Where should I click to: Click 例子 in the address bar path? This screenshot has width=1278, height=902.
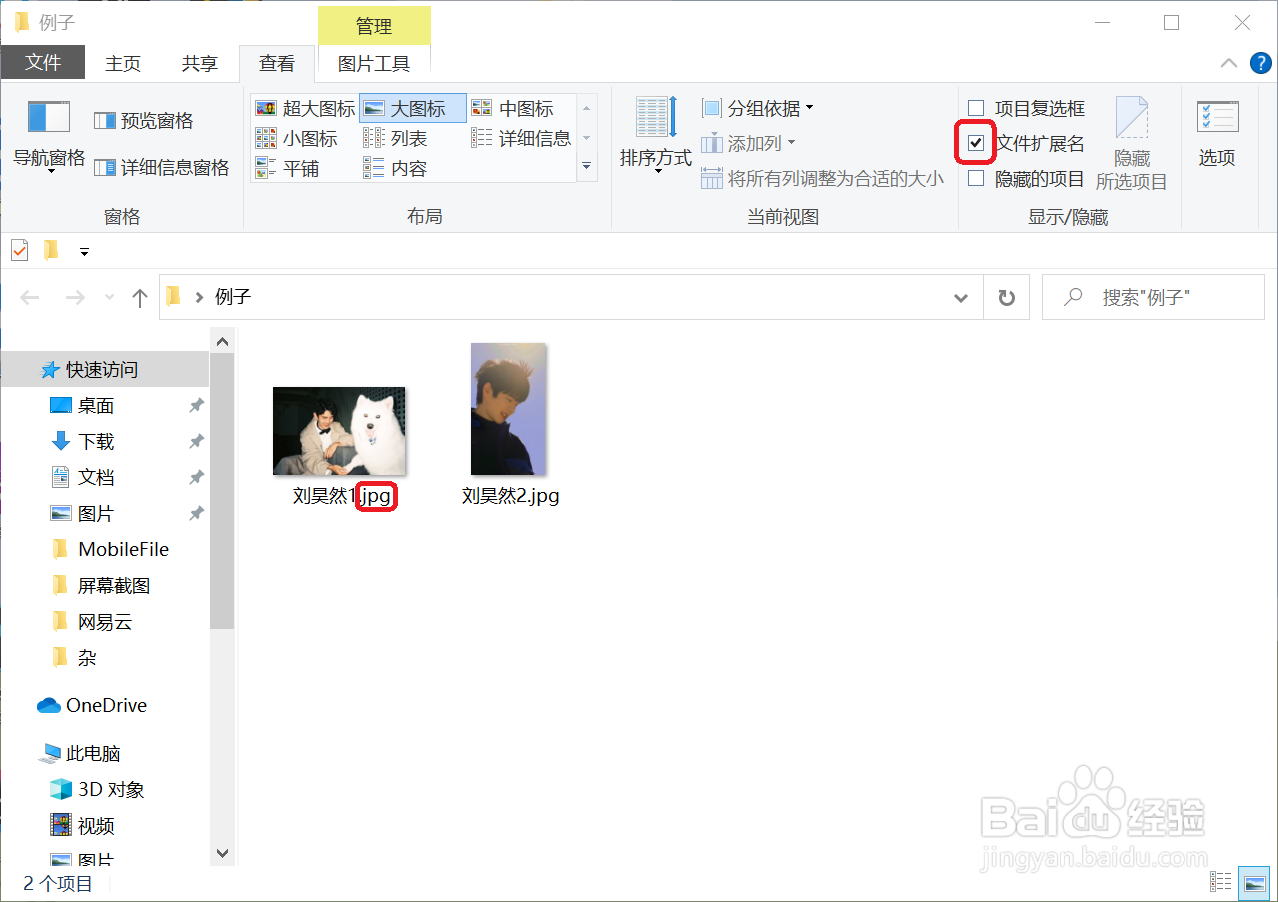click(x=233, y=297)
